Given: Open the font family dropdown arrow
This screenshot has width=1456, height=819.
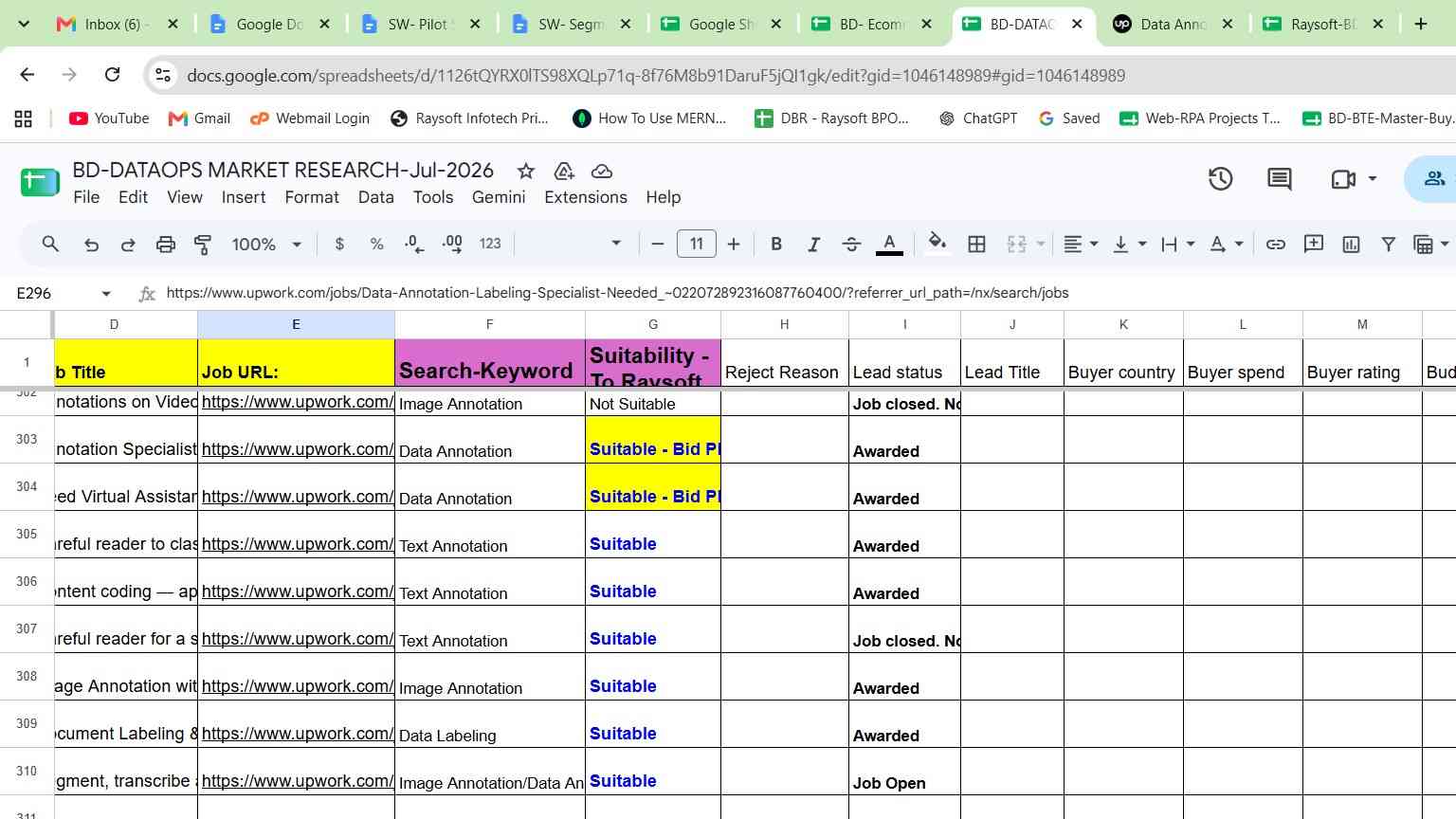Looking at the screenshot, I should [616, 244].
